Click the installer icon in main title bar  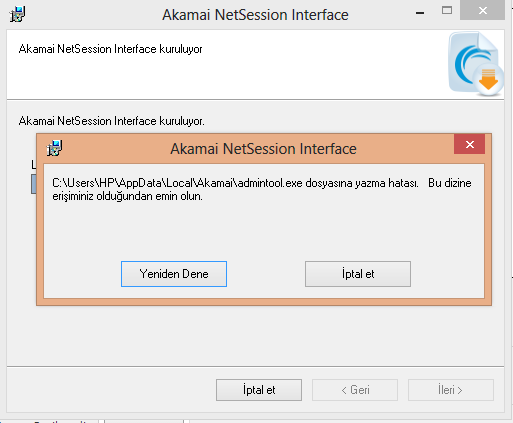(17, 14)
